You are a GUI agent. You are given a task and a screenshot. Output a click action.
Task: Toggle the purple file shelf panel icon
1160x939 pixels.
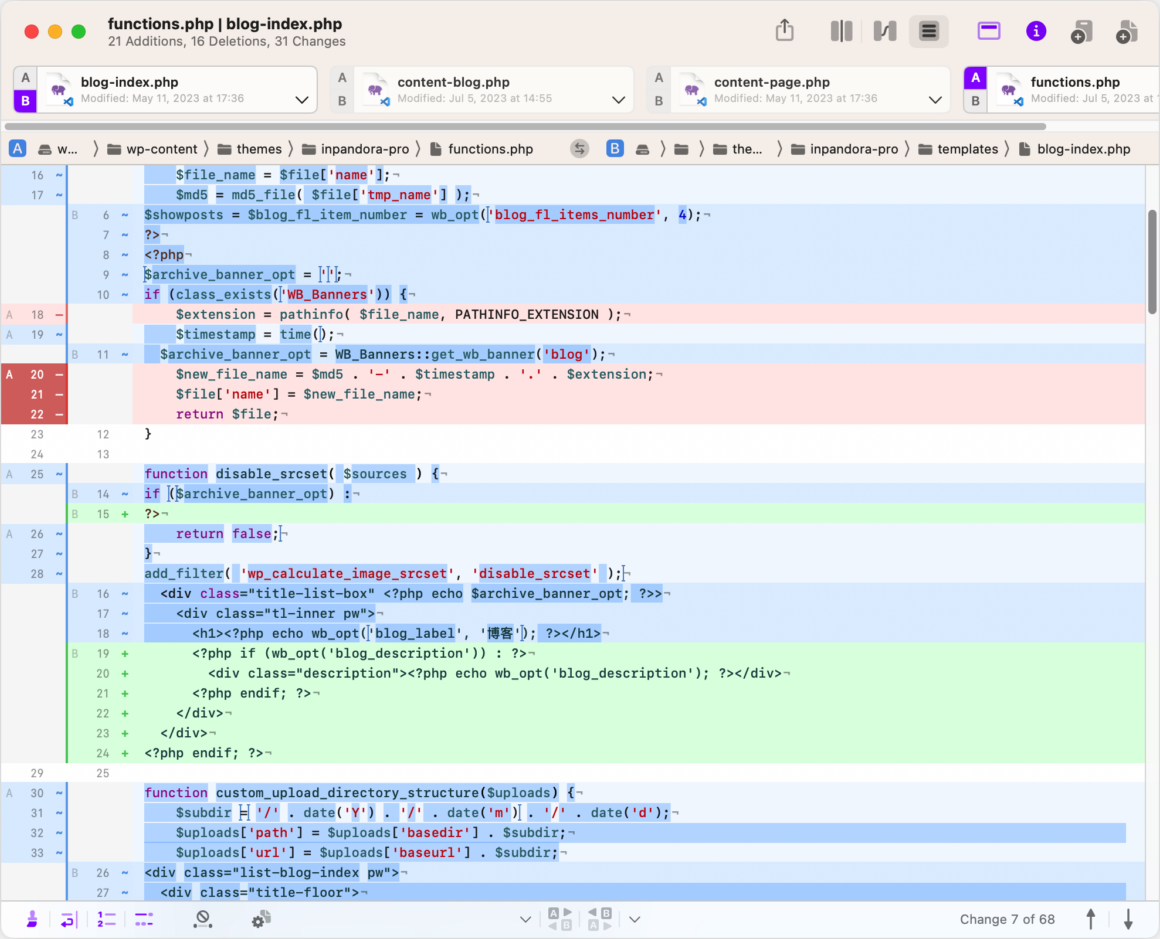tap(989, 31)
